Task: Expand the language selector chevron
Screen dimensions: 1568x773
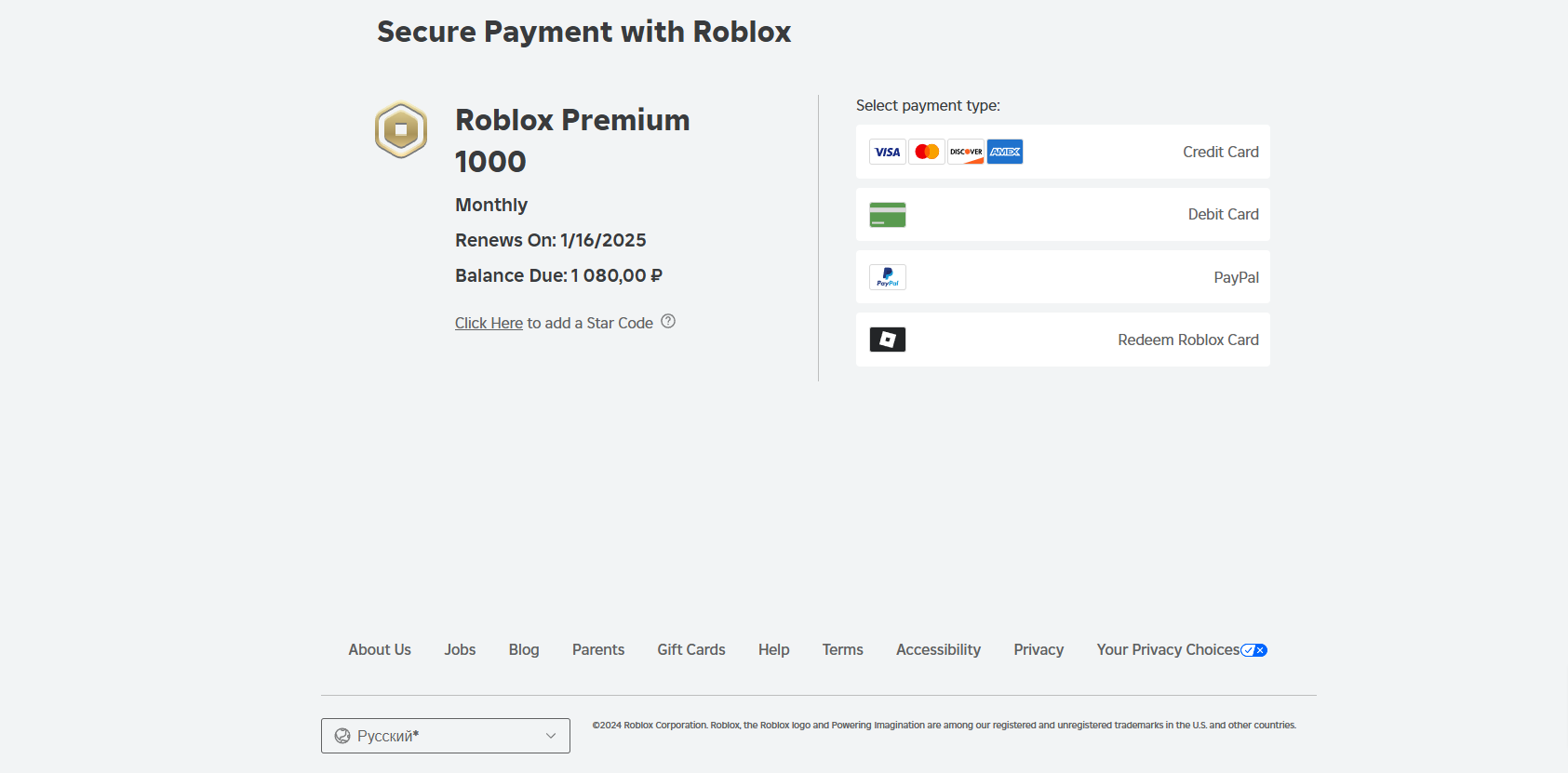Action: click(551, 736)
